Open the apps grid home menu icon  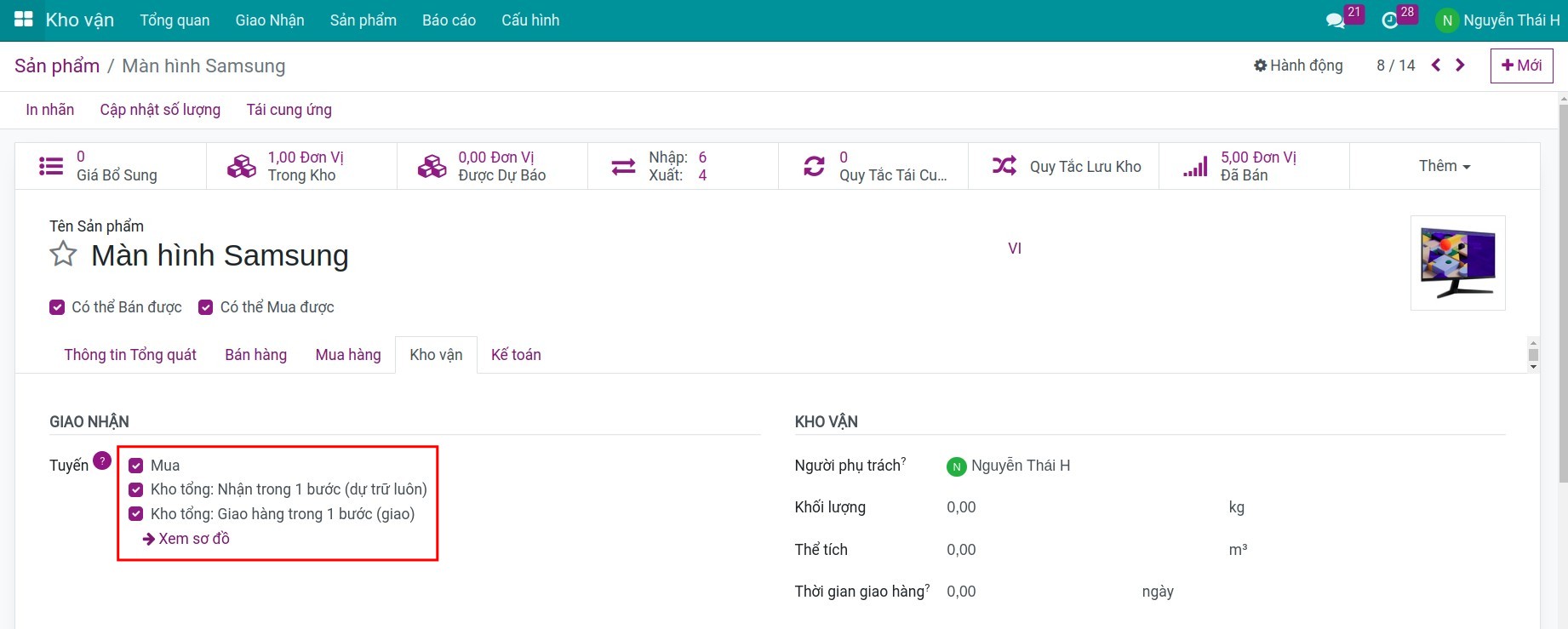click(x=24, y=20)
